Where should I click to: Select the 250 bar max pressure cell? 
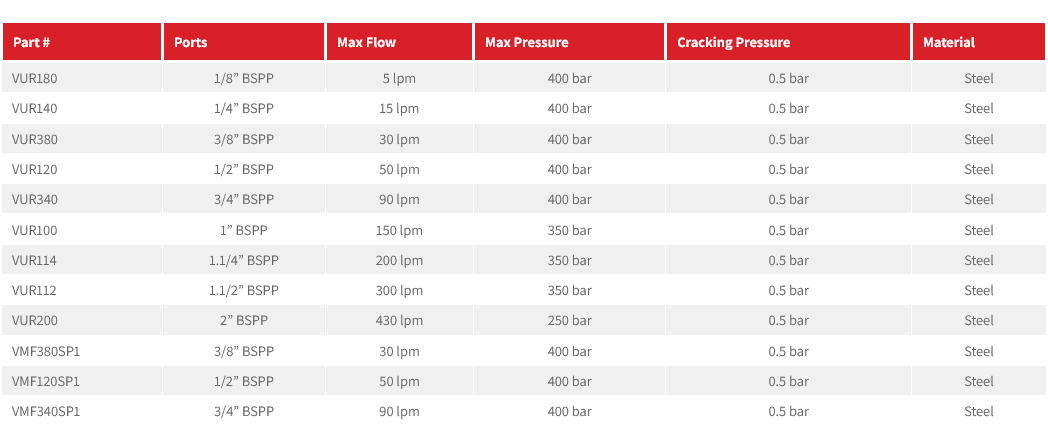[569, 320]
